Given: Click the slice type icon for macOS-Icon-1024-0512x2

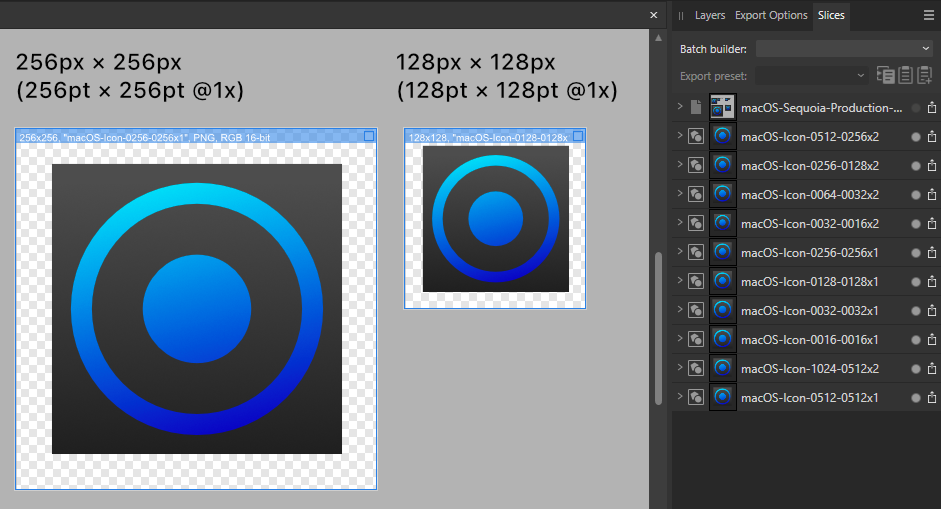Looking at the screenshot, I should pyautogui.click(x=696, y=368).
